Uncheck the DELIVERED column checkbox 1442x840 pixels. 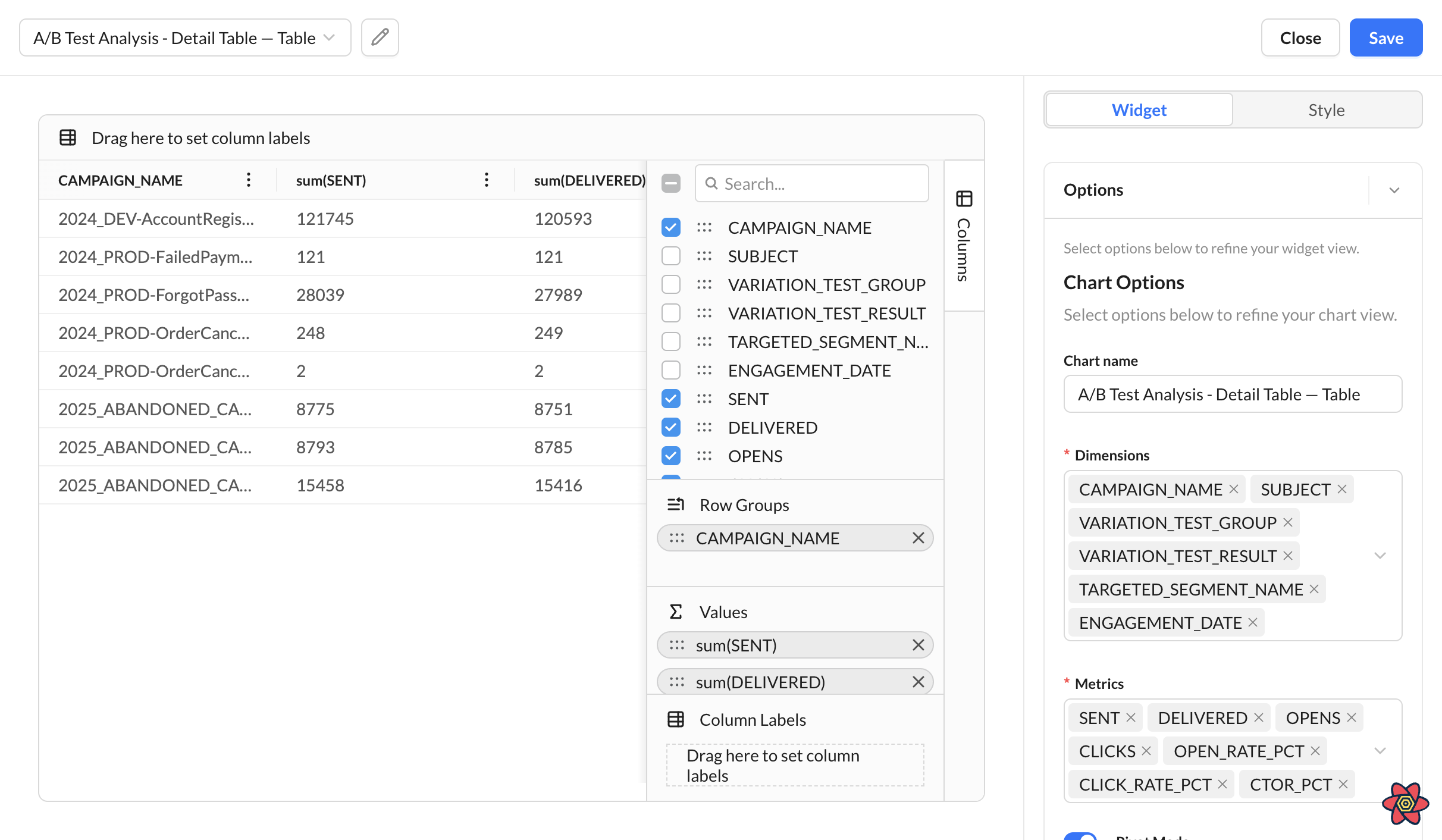[671, 427]
